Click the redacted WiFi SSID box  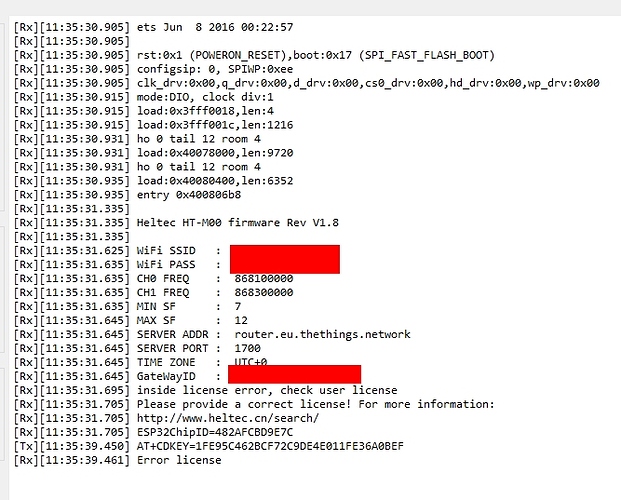click(x=284, y=252)
